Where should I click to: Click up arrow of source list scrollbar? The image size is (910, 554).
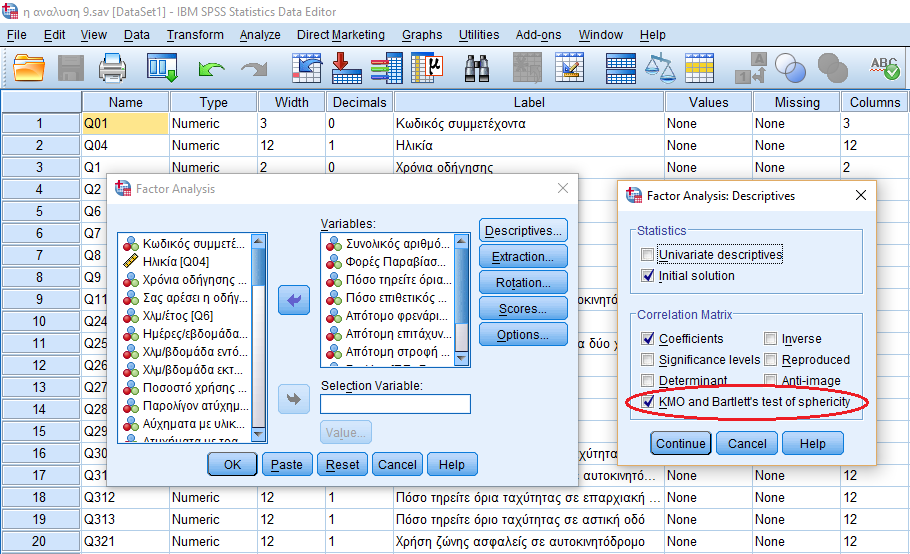[259, 241]
